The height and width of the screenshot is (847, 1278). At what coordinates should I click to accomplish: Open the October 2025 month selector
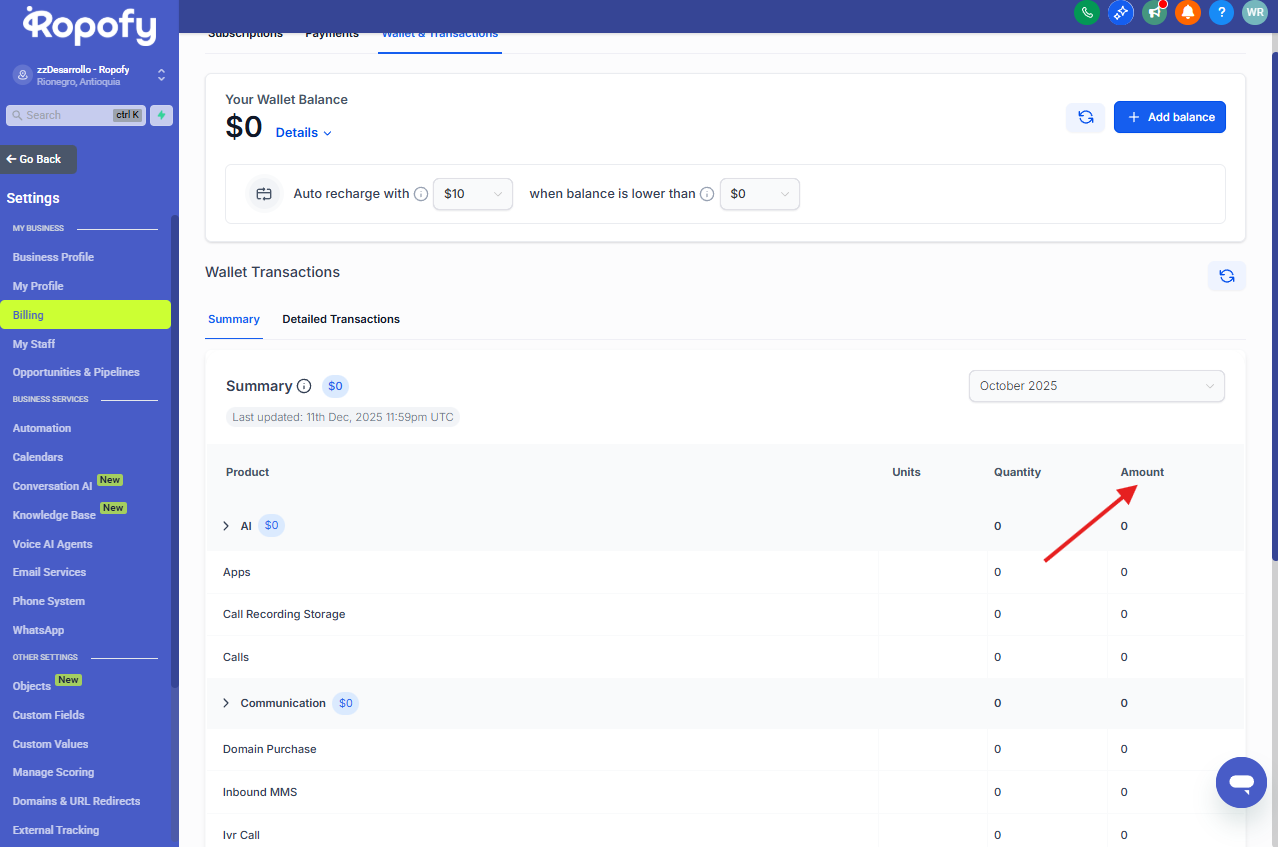point(1096,386)
